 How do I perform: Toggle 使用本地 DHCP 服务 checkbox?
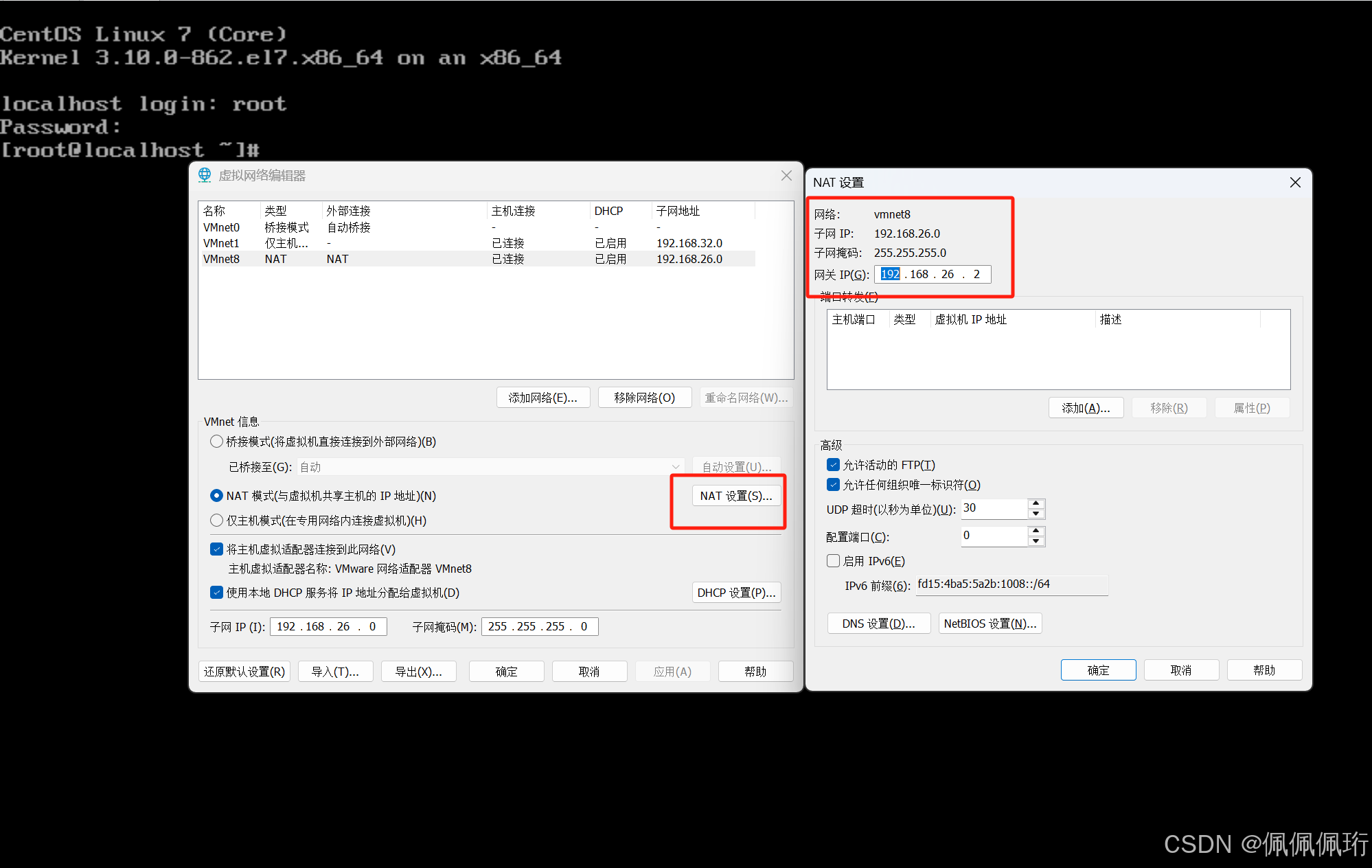[216, 593]
